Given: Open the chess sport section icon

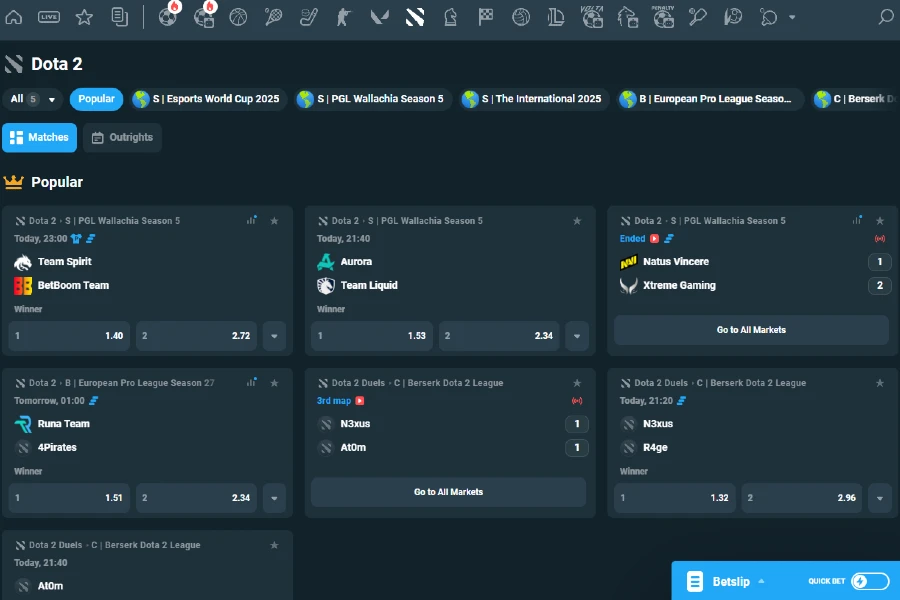Looking at the screenshot, I should pyautogui.click(x=450, y=16).
